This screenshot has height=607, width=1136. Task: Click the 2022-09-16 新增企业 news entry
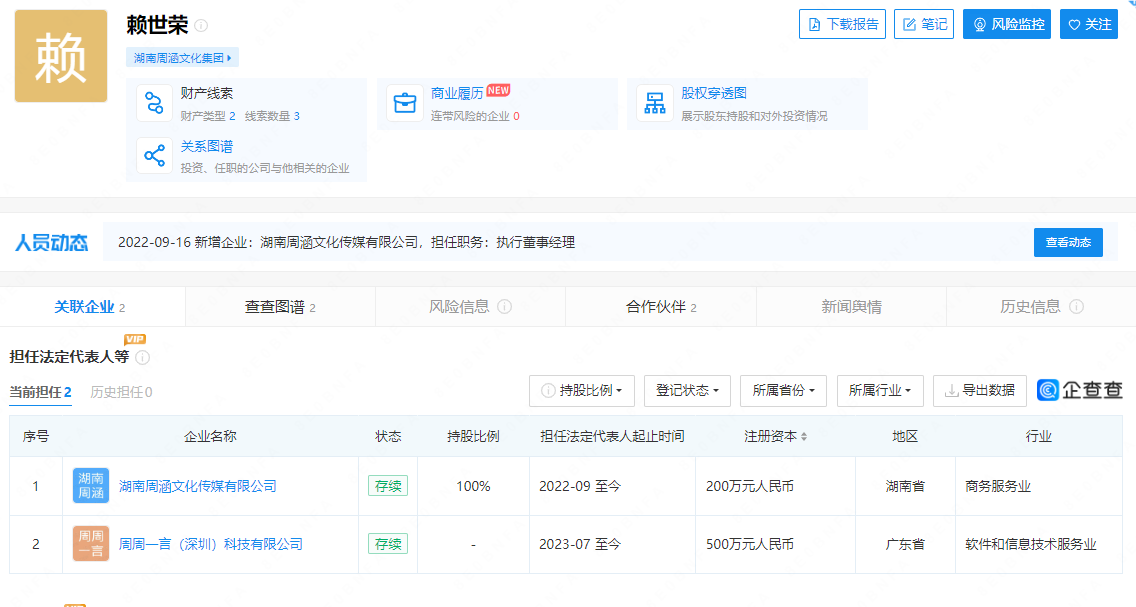point(346,243)
